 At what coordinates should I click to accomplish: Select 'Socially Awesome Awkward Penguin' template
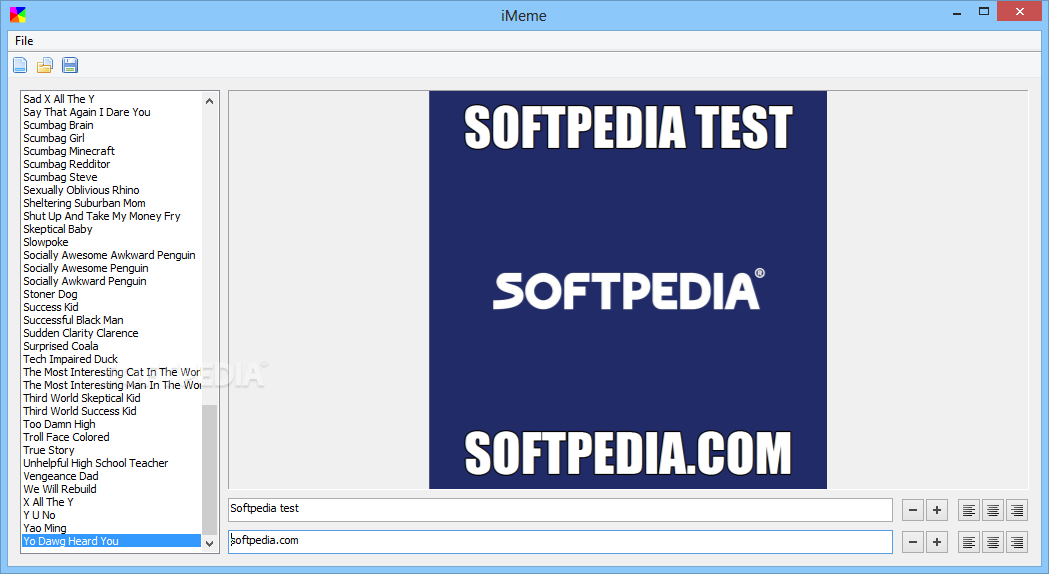click(x=109, y=256)
